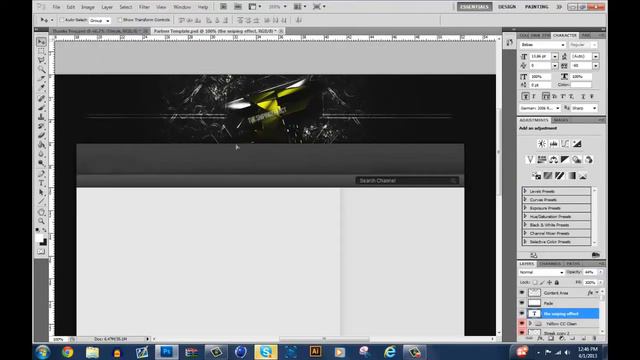The height and width of the screenshot is (360, 640).
Task: Select the Crop tool
Action: [41, 79]
